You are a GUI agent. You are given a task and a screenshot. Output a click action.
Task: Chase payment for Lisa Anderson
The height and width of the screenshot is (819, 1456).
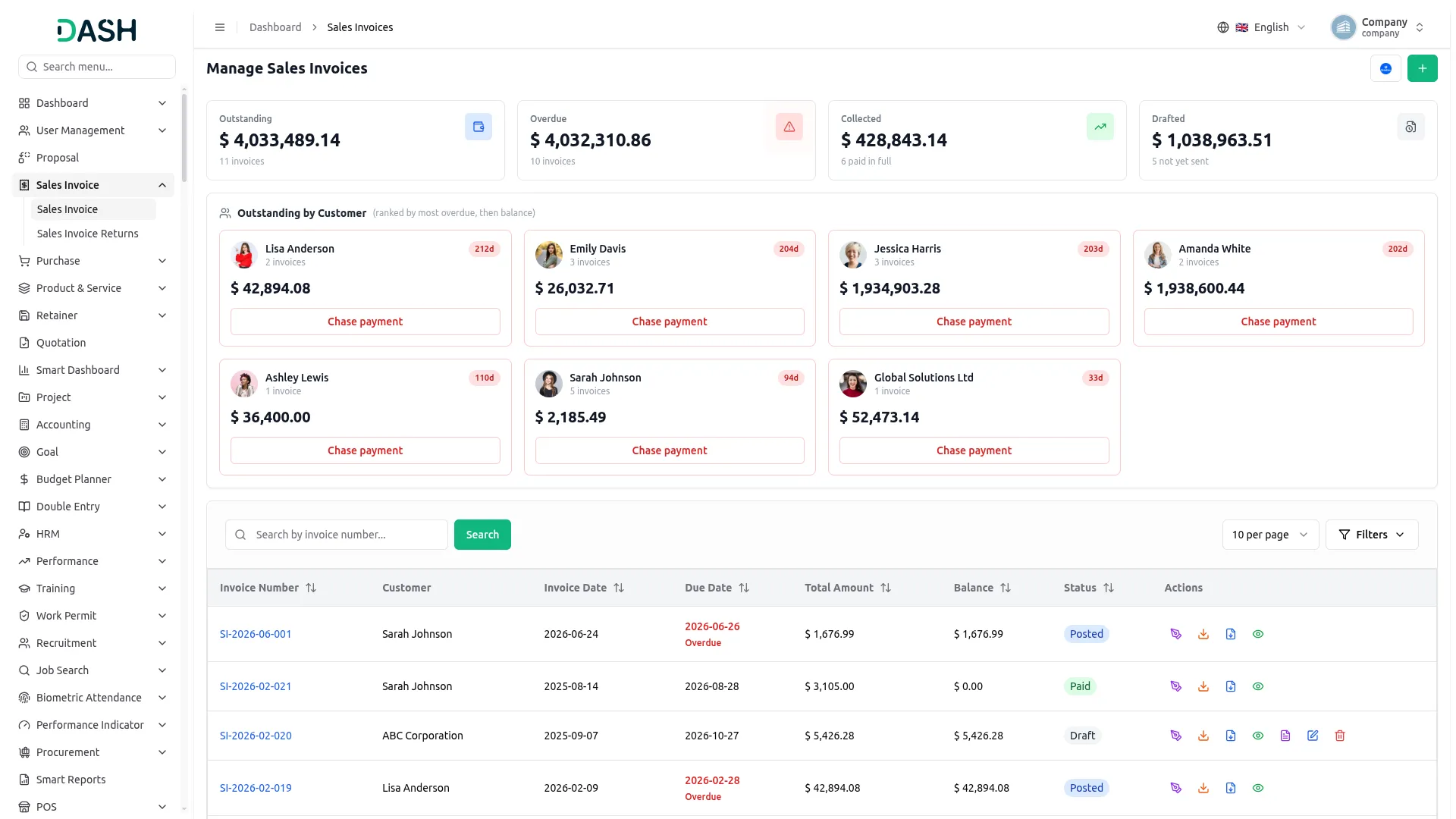[x=365, y=322]
